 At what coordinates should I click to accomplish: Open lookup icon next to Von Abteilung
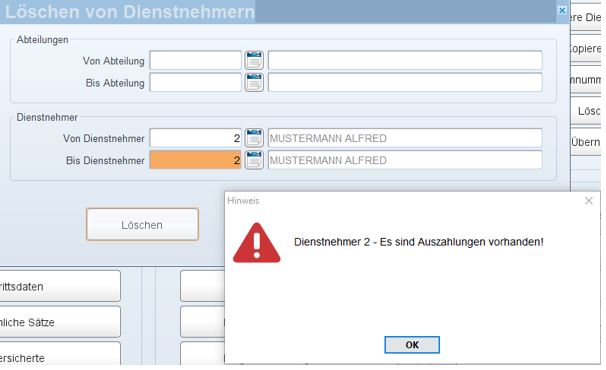(x=254, y=60)
